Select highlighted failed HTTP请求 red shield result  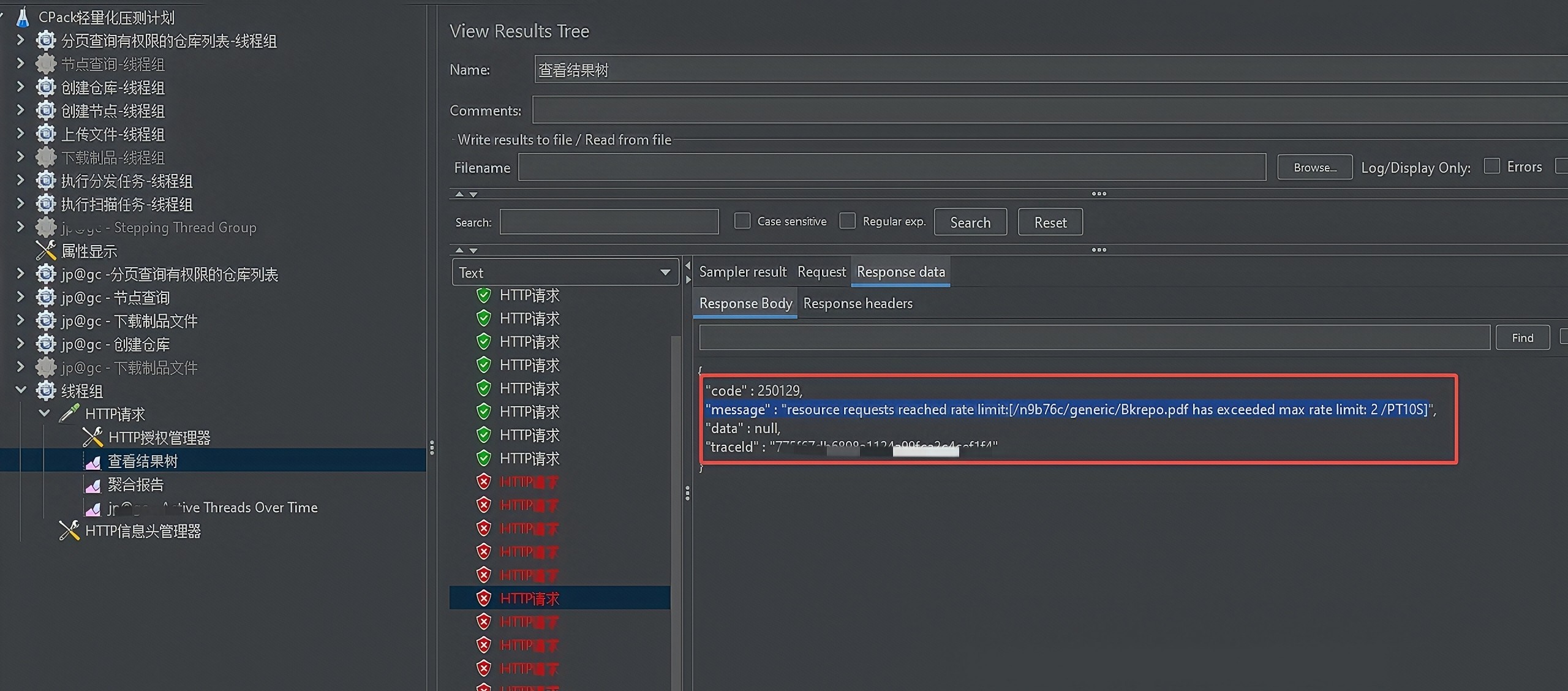point(484,598)
